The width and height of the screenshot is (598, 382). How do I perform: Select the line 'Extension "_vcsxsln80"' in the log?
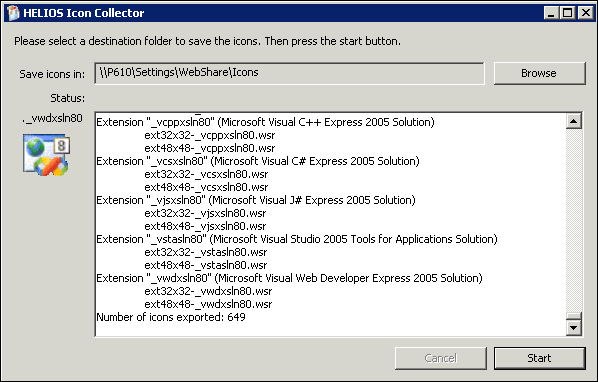coord(258,161)
